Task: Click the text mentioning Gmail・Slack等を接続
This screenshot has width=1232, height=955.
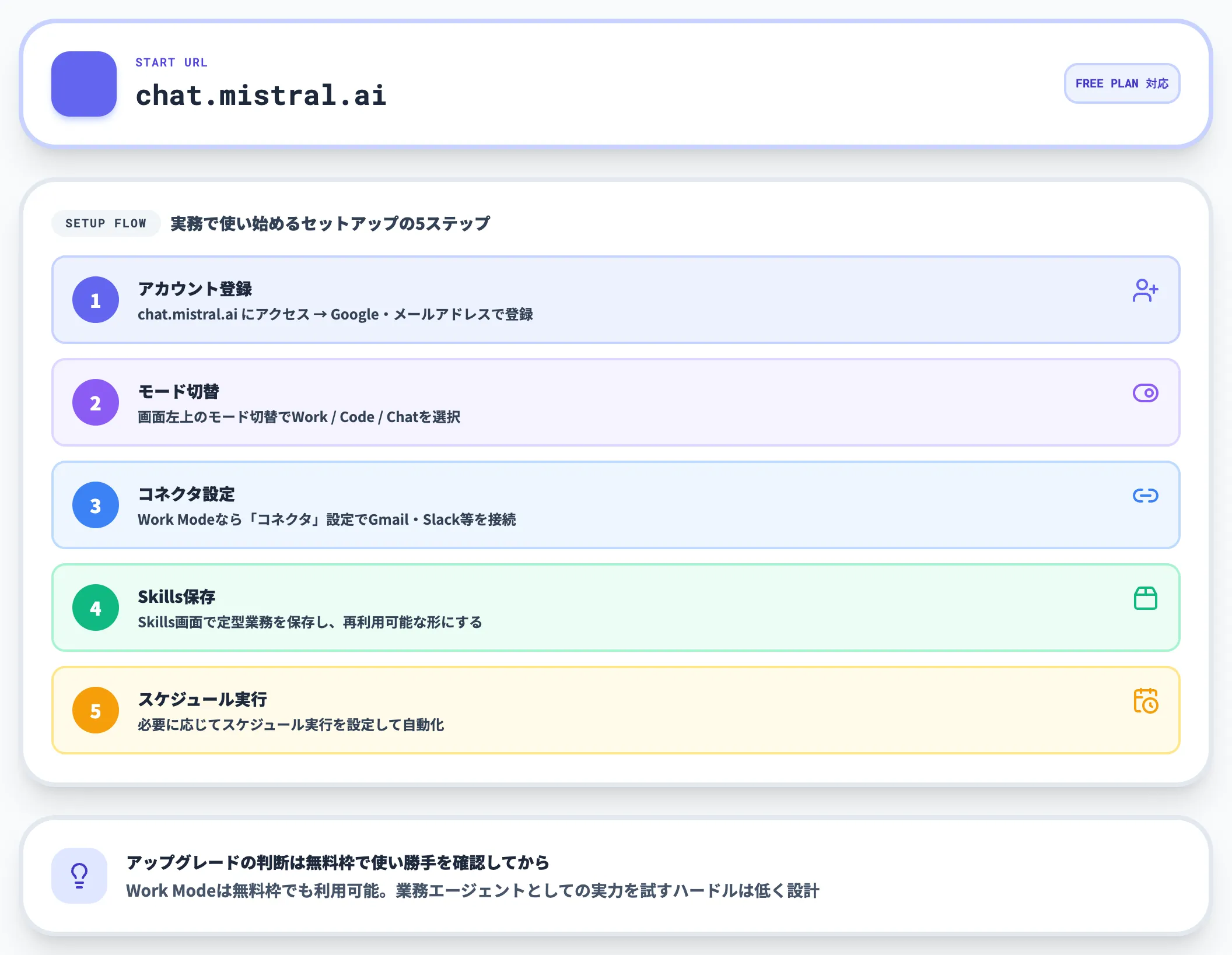Action: click(327, 519)
